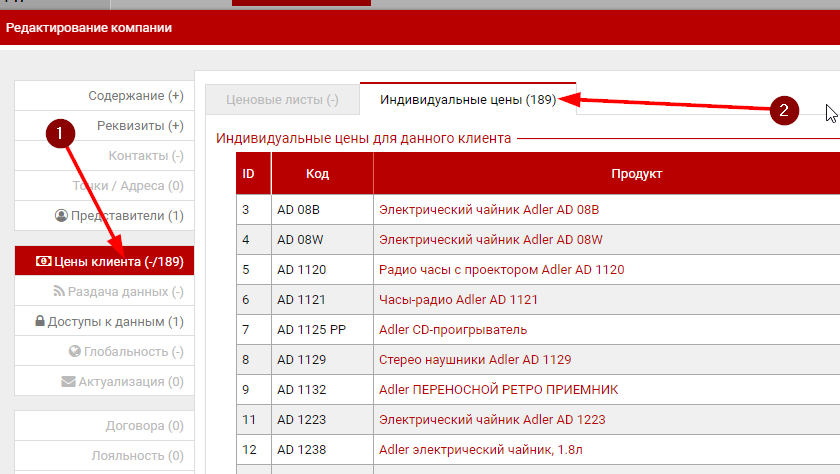Open the Ценовые листы tab

click(282, 100)
